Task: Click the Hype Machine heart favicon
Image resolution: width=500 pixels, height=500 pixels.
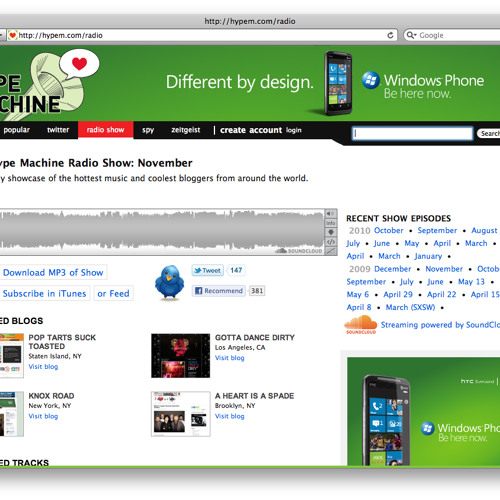Action: pos(13,35)
